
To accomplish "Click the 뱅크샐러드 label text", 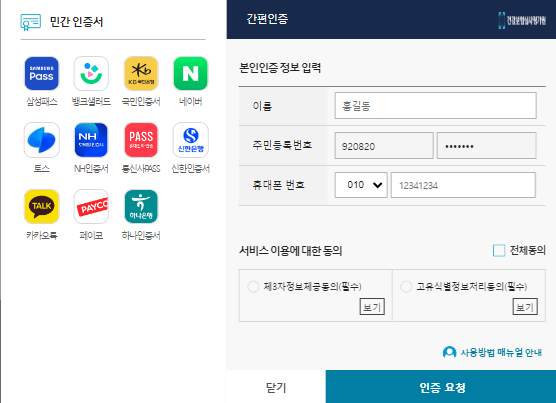I will [x=91, y=102].
